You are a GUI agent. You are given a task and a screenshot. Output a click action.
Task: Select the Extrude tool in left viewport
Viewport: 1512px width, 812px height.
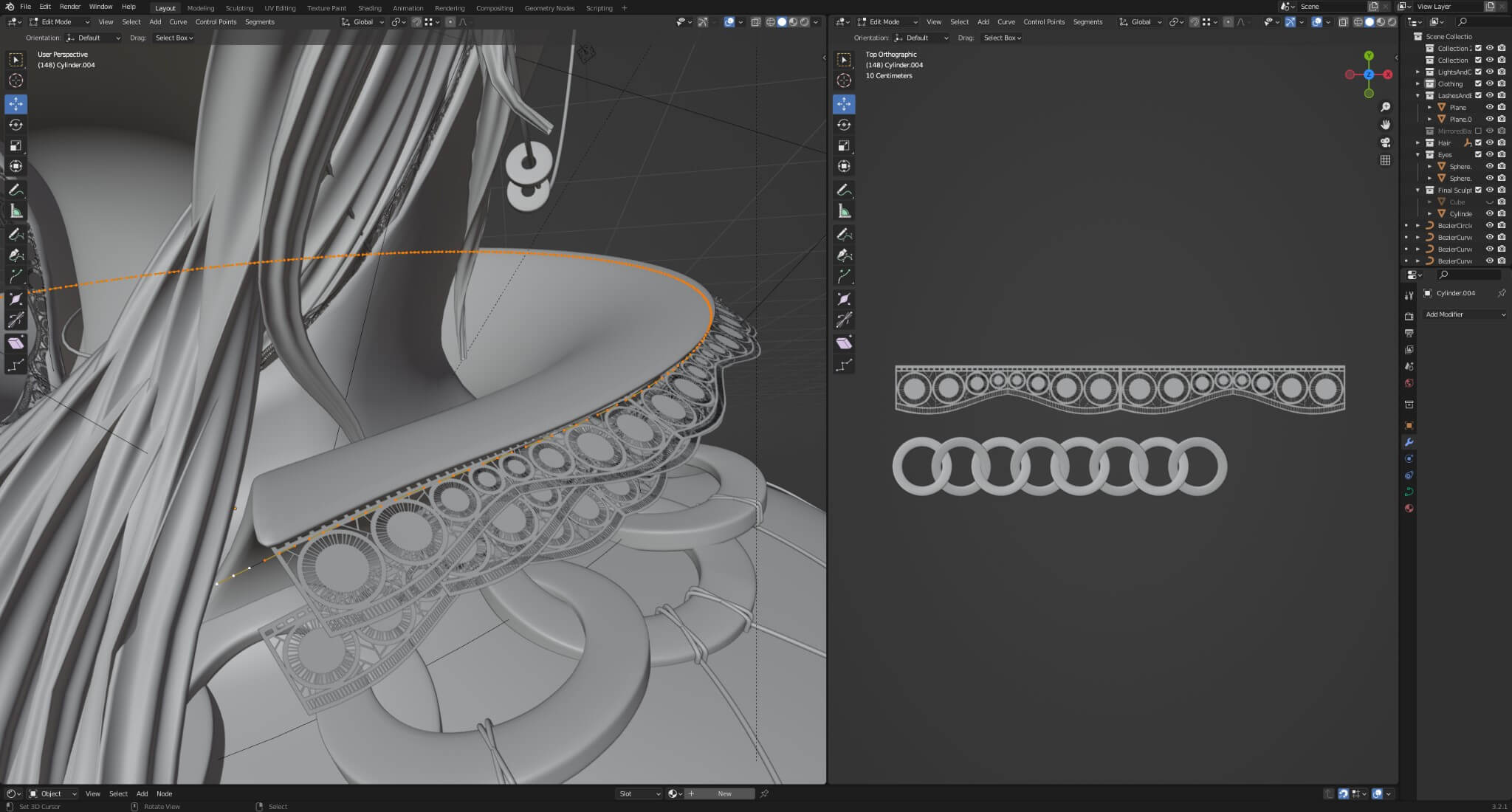coord(16,276)
